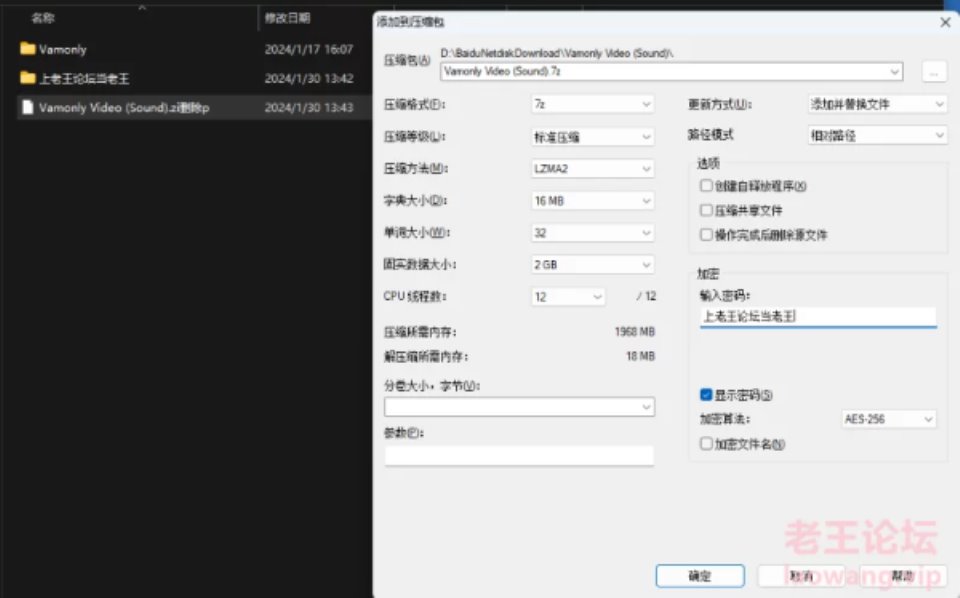Sort files by 修改日期 column header
The width and height of the screenshot is (960, 598).
point(288,18)
